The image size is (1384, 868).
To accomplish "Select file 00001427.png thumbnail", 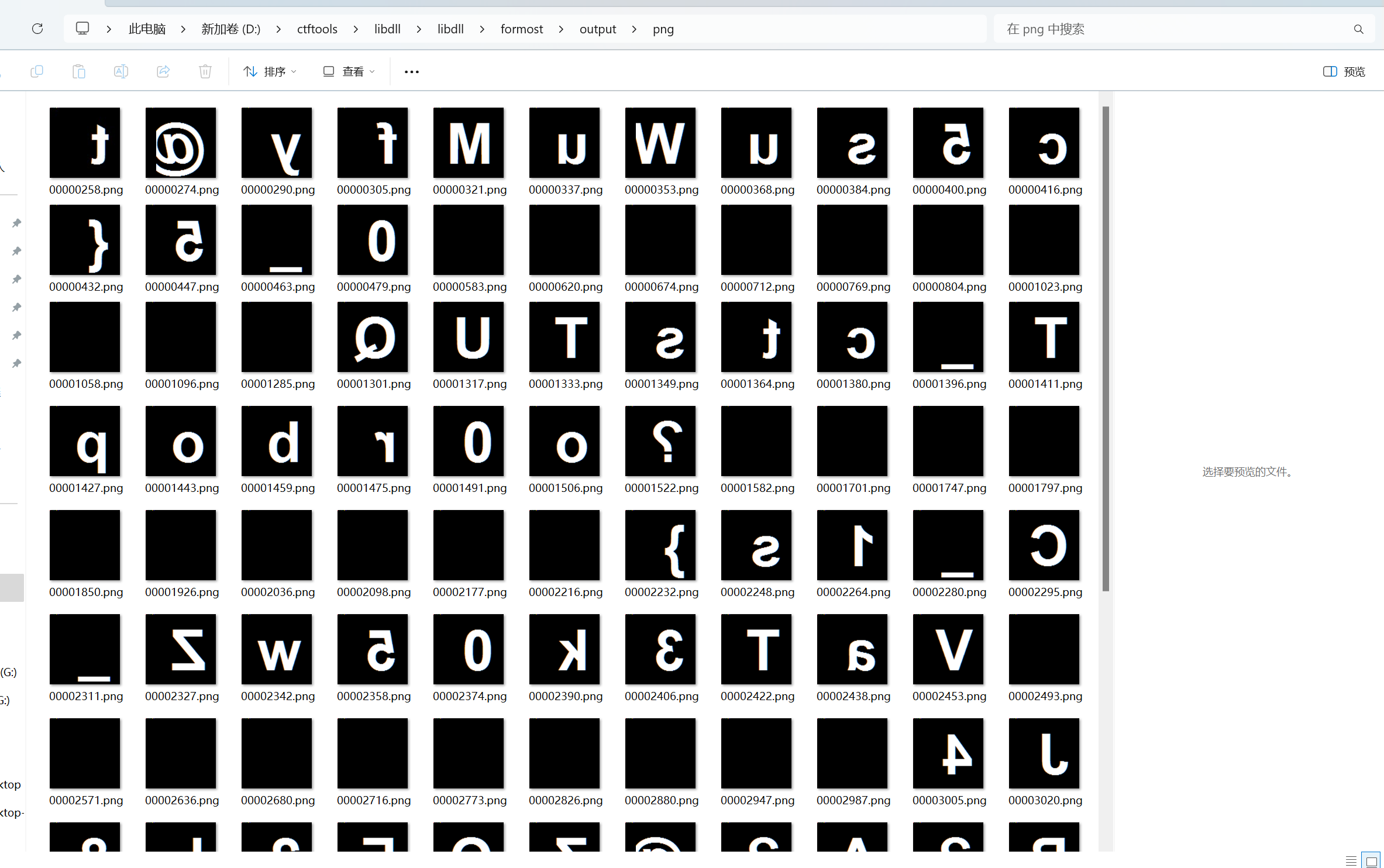I will [85, 441].
